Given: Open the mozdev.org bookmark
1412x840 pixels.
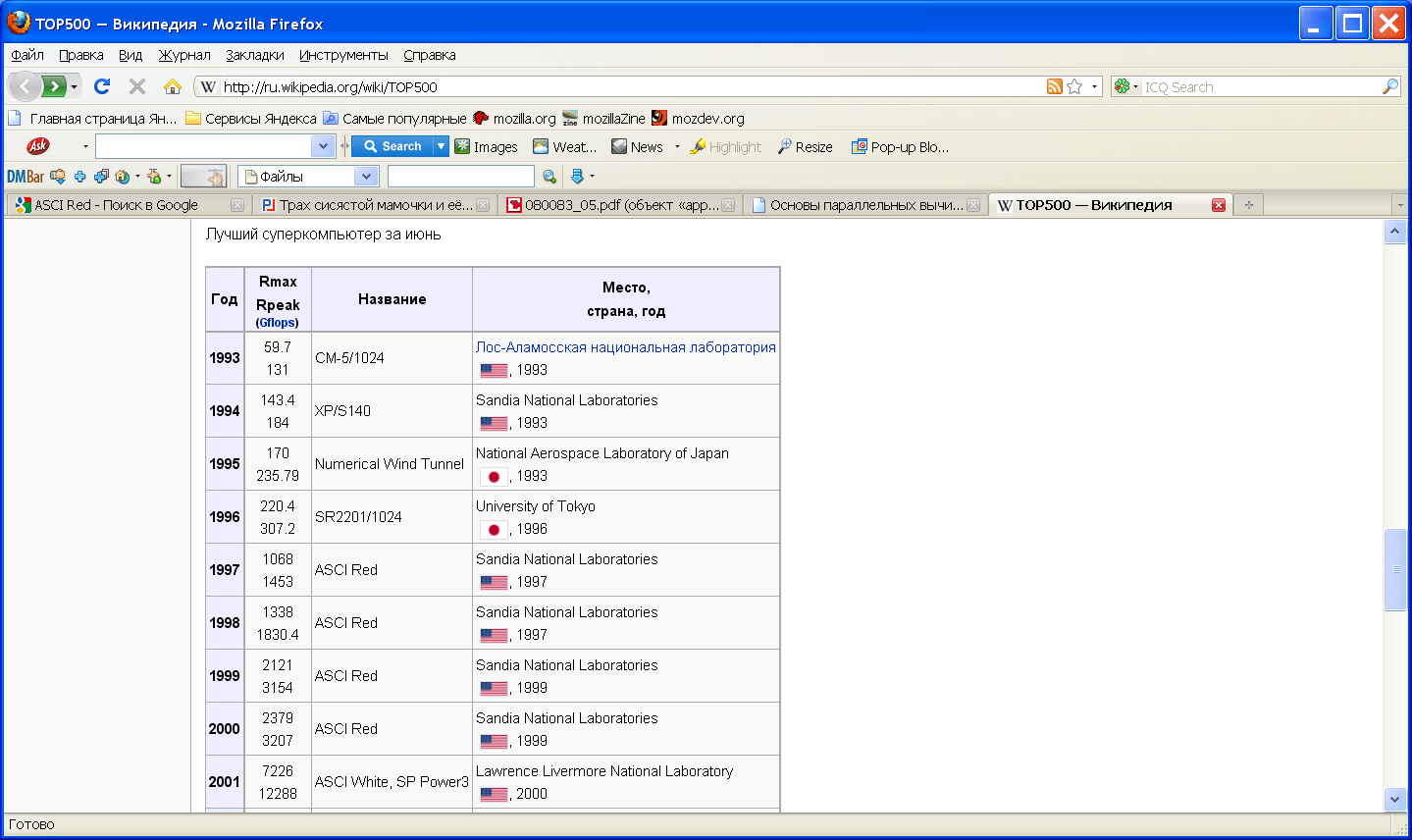Looking at the screenshot, I should (x=698, y=119).
